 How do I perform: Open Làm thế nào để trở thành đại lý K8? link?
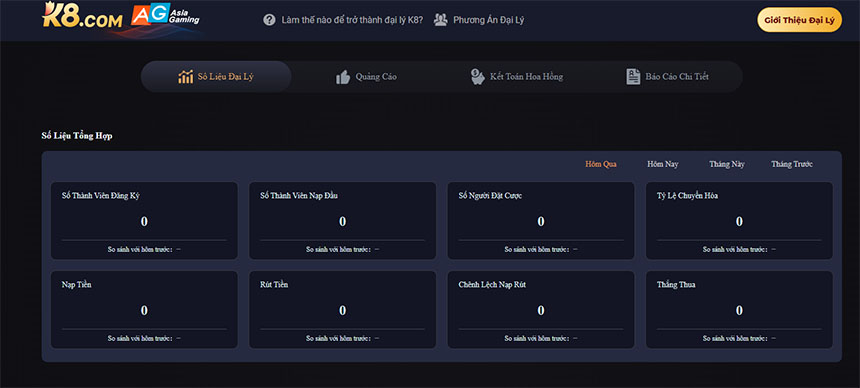click(352, 20)
